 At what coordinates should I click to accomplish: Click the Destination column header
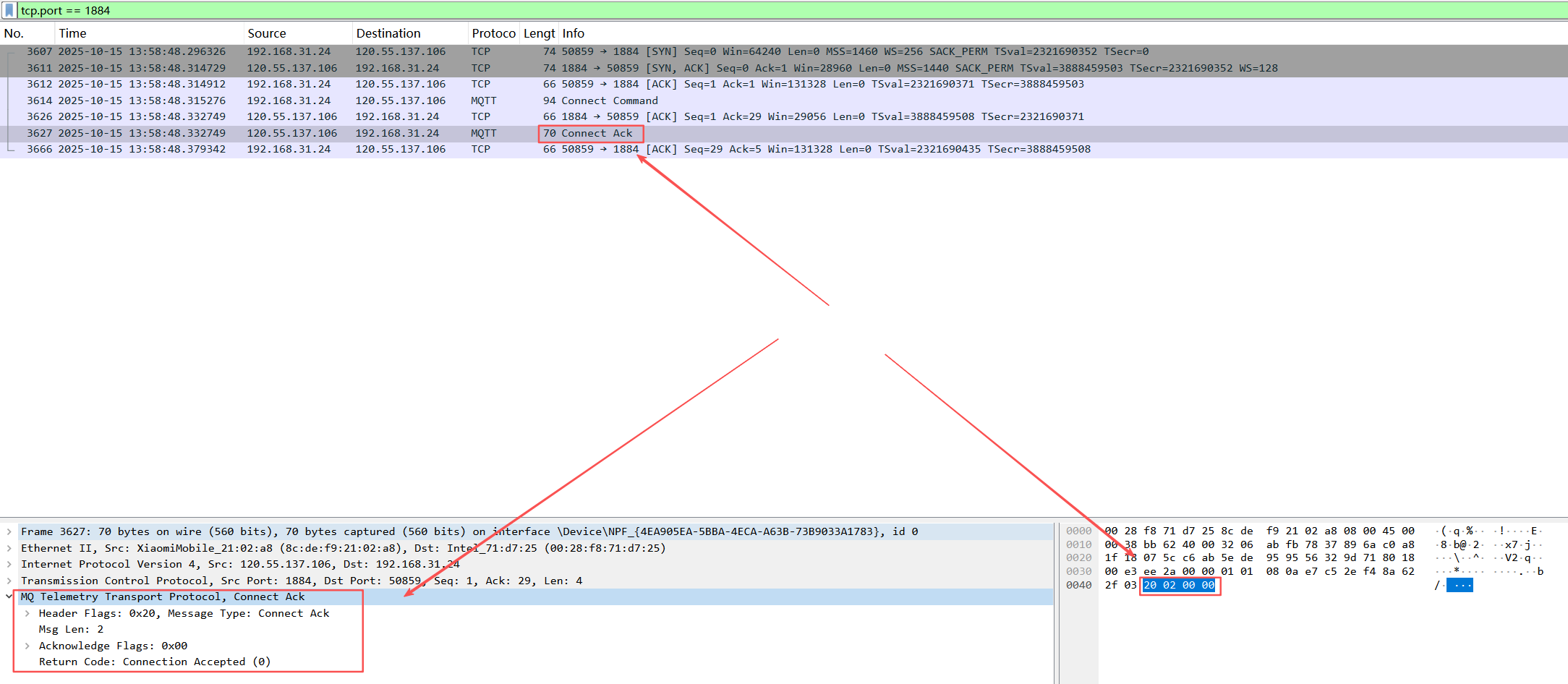(x=388, y=33)
